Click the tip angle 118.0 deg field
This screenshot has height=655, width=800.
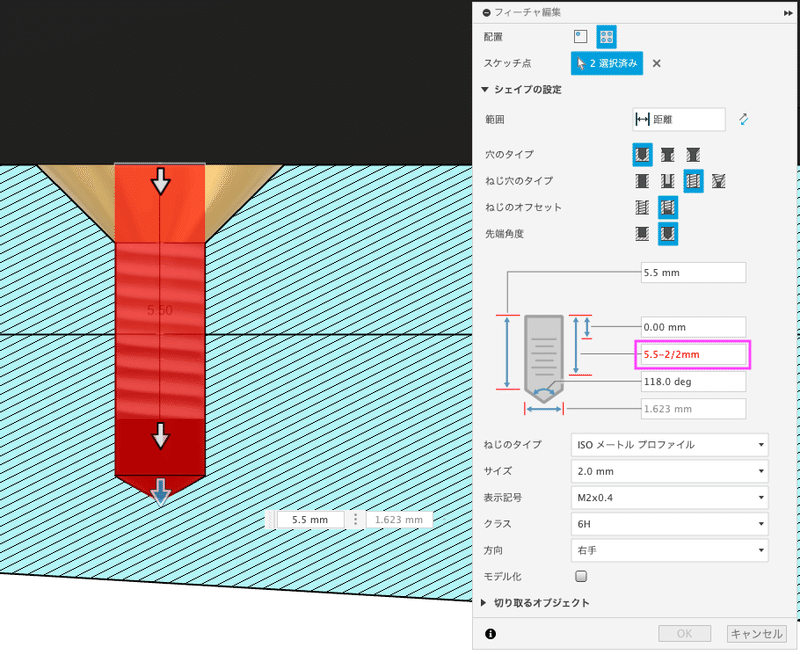coord(693,382)
